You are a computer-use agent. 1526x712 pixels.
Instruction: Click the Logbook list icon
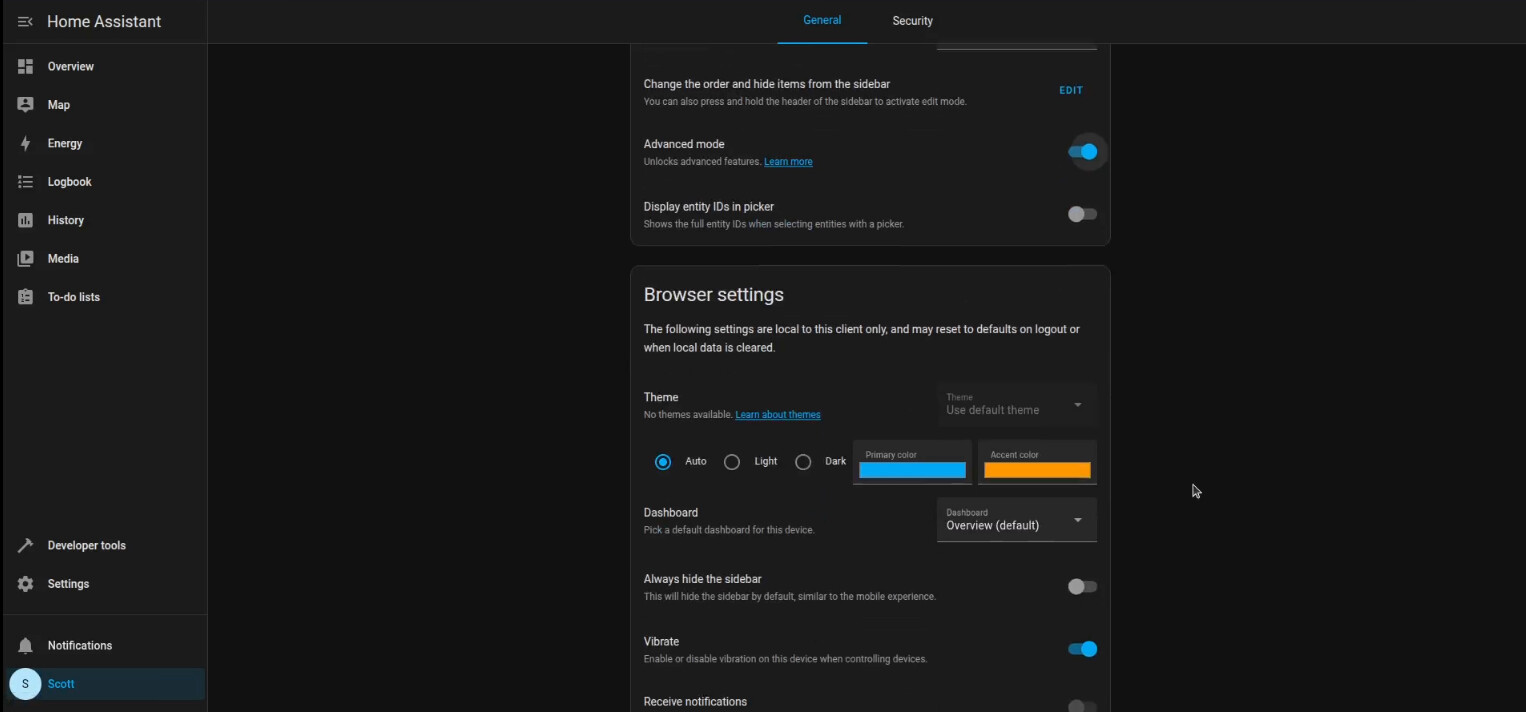pyautogui.click(x=26, y=182)
